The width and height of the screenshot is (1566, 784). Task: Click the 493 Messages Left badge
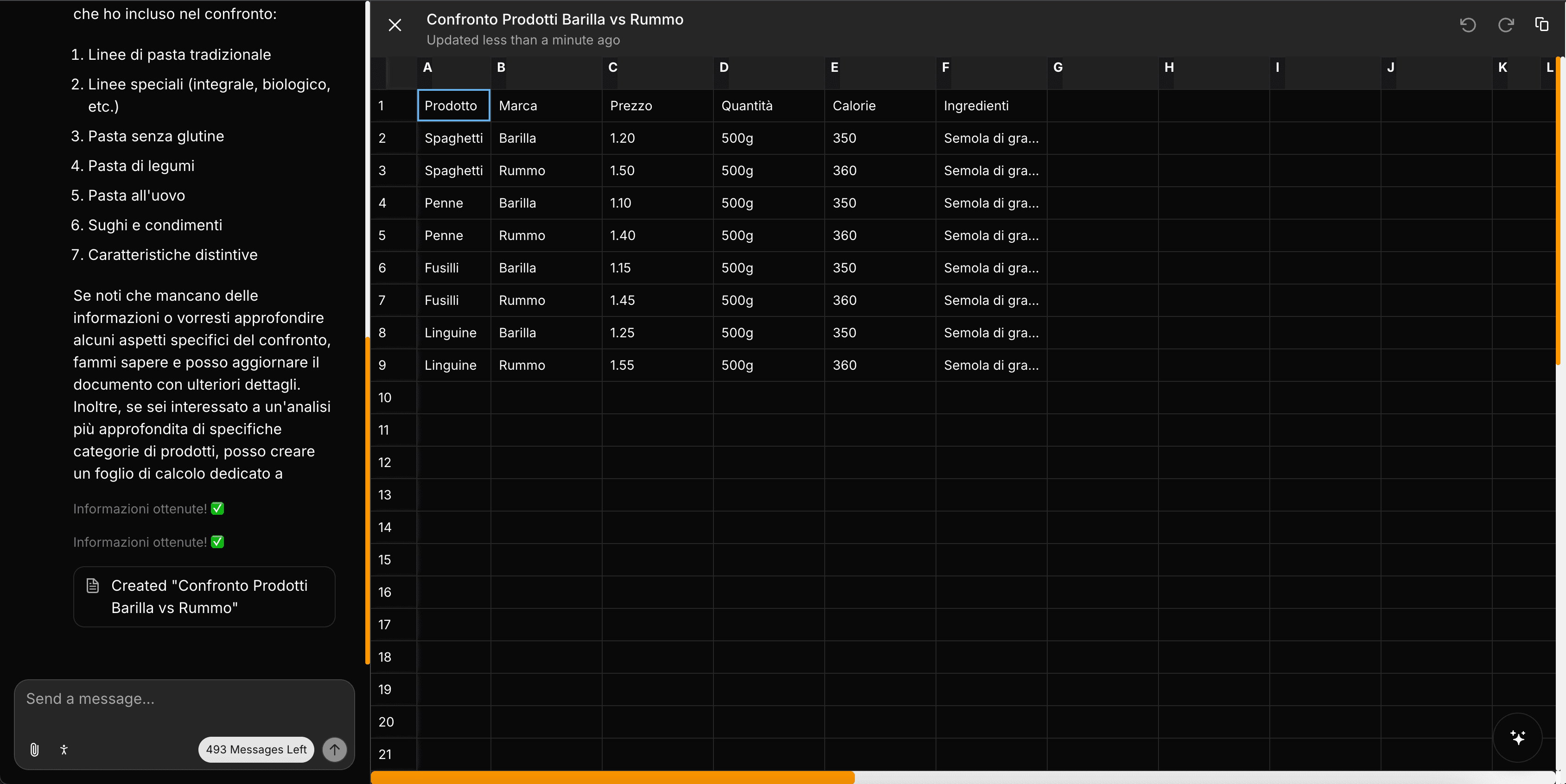point(256,749)
